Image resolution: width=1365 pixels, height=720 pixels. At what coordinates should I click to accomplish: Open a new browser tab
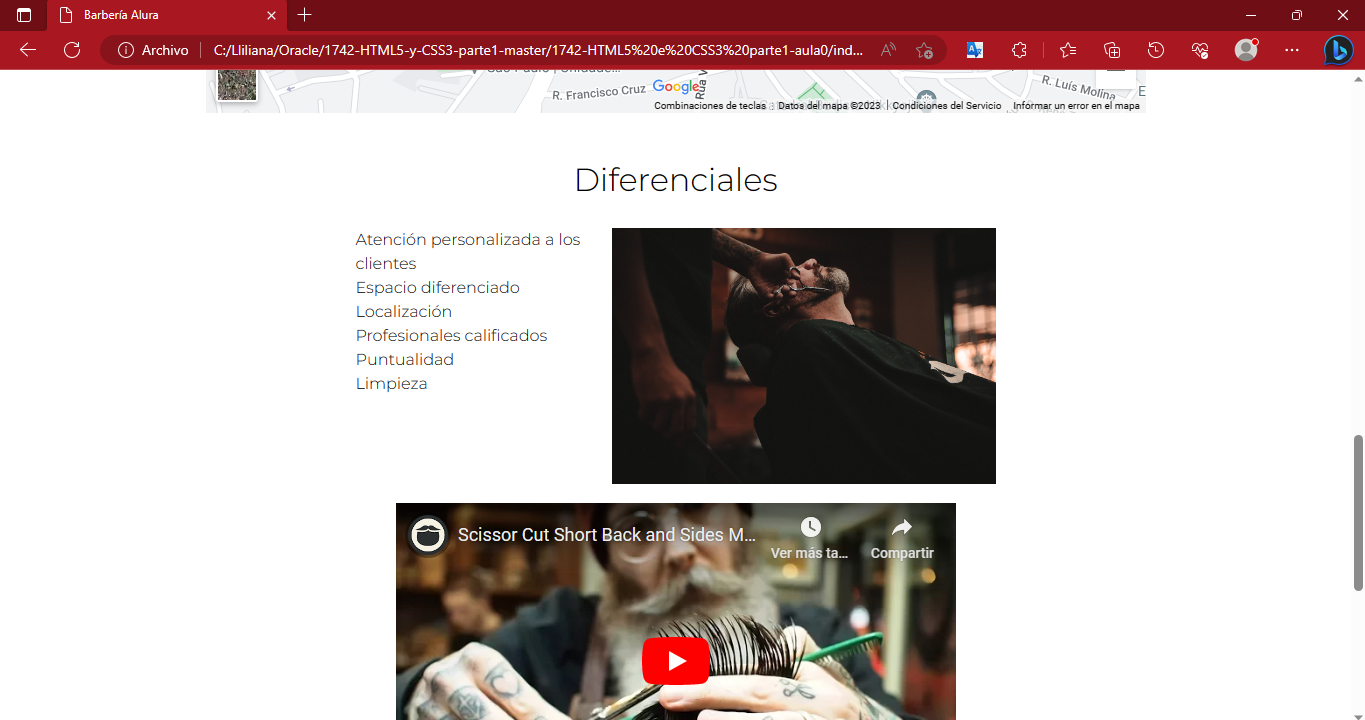click(305, 15)
